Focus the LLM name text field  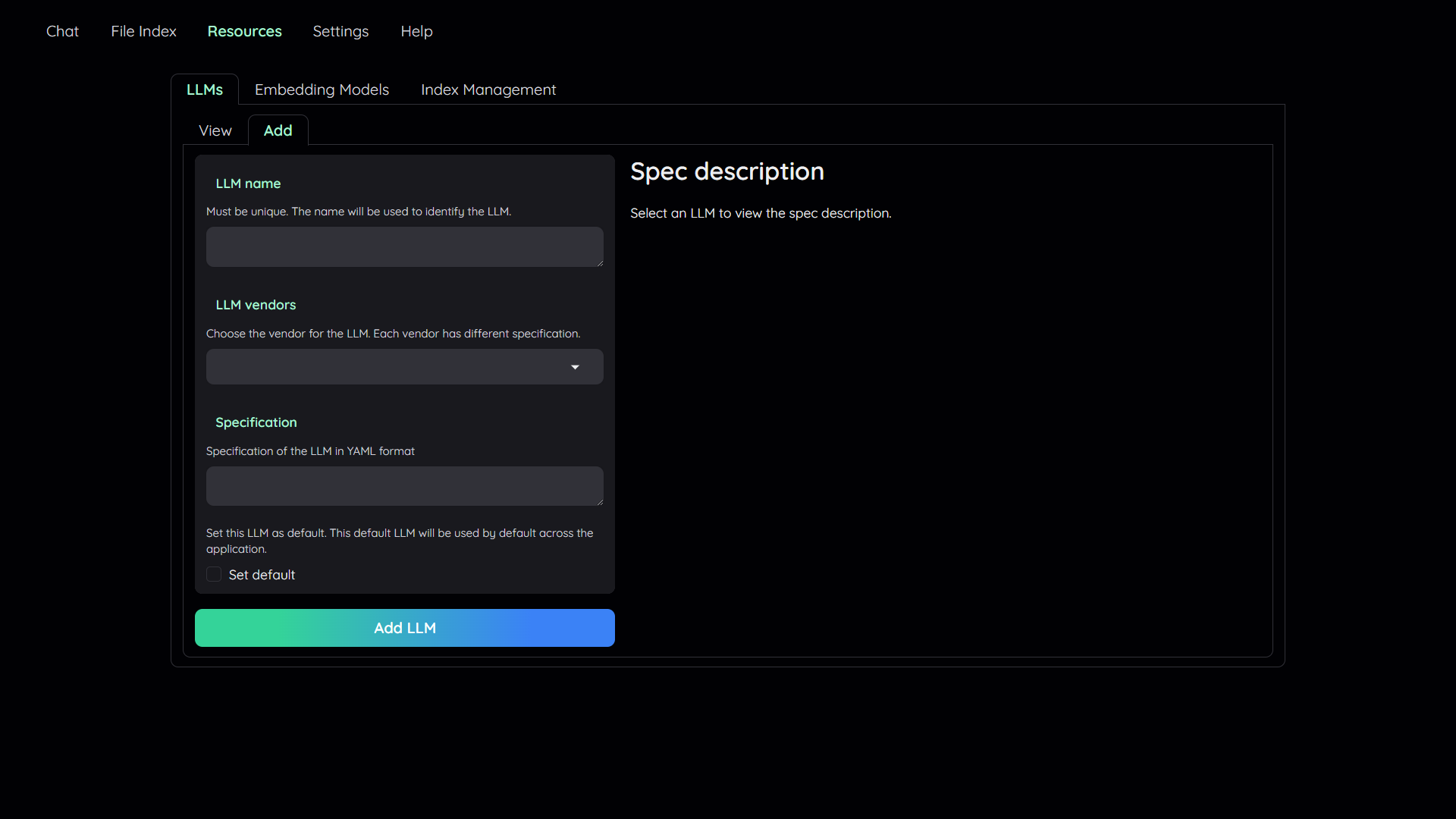(404, 246)
